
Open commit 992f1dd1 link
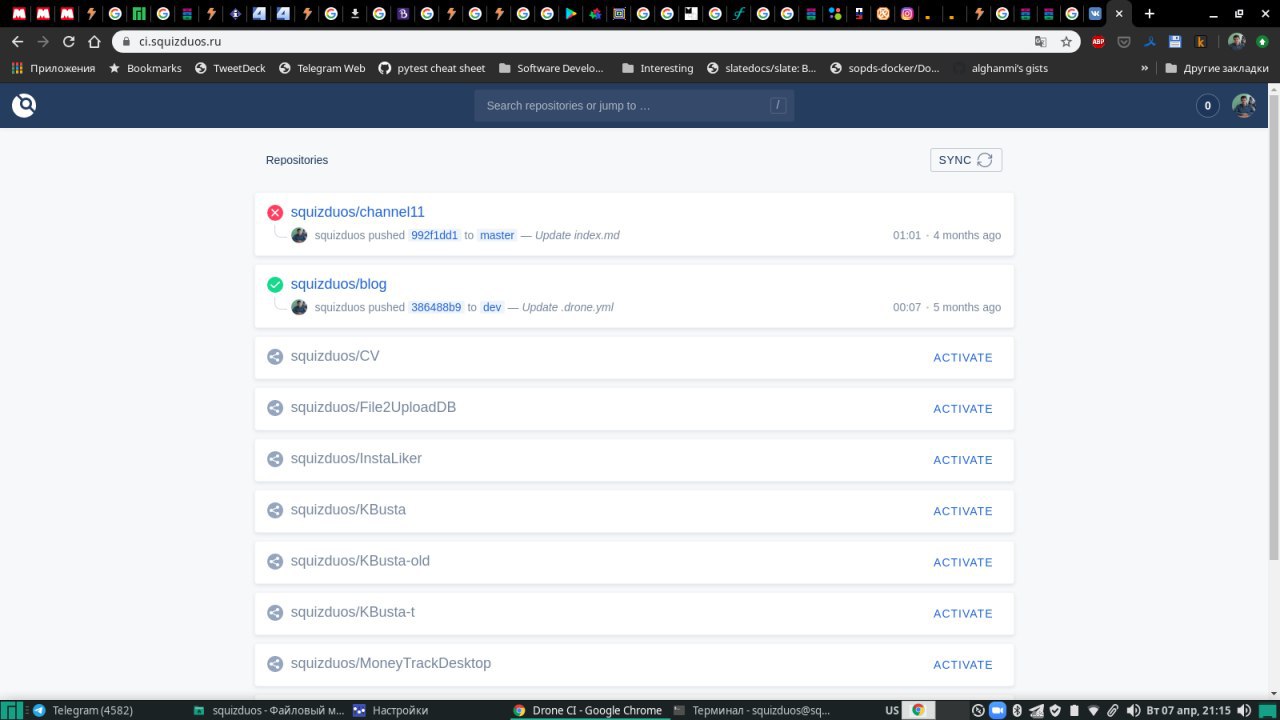point(434,235)
